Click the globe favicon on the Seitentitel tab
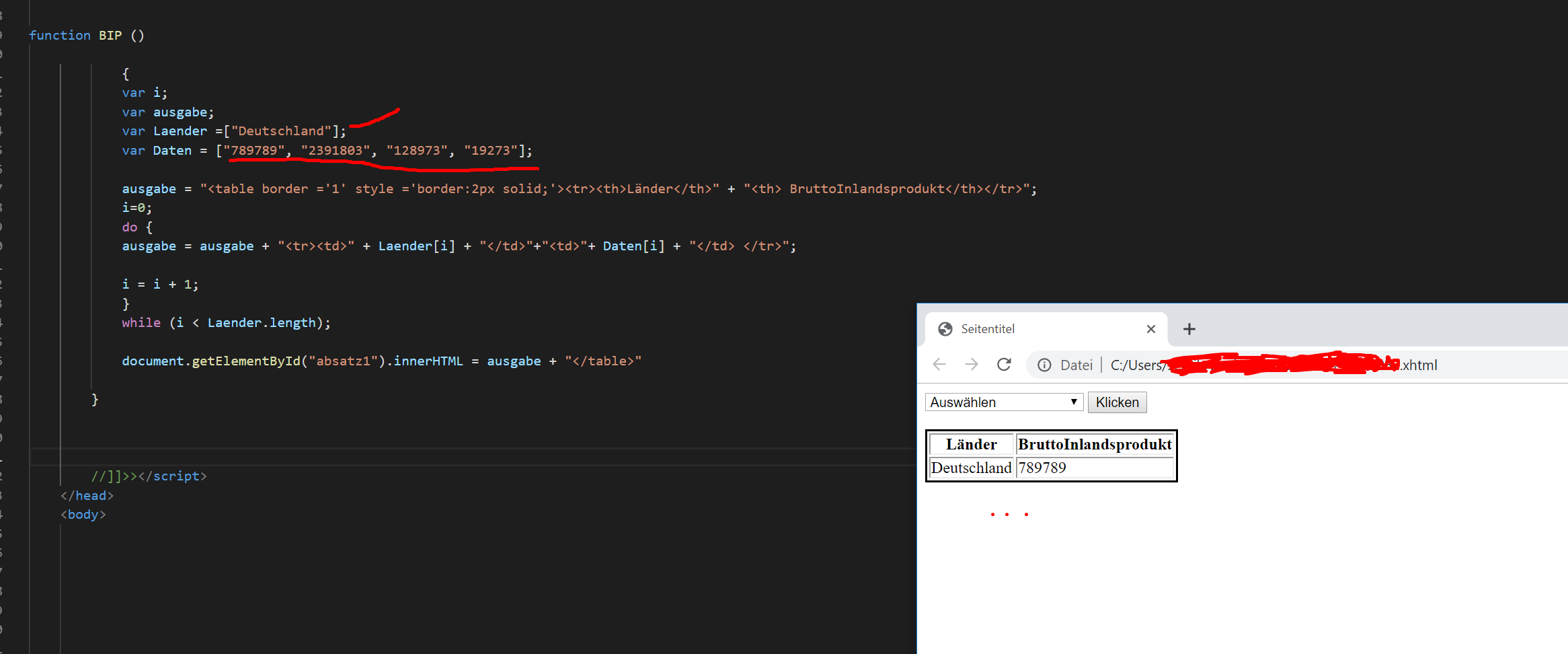This screenshot has width=1568, height=654. (x=946, y=329)
